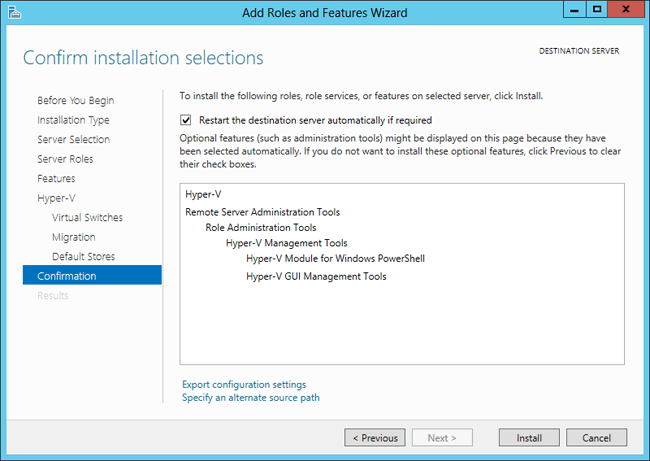Select Hyper-V GUI Management Tools entry
The image size is (650, 461).
tap(315, 277)
